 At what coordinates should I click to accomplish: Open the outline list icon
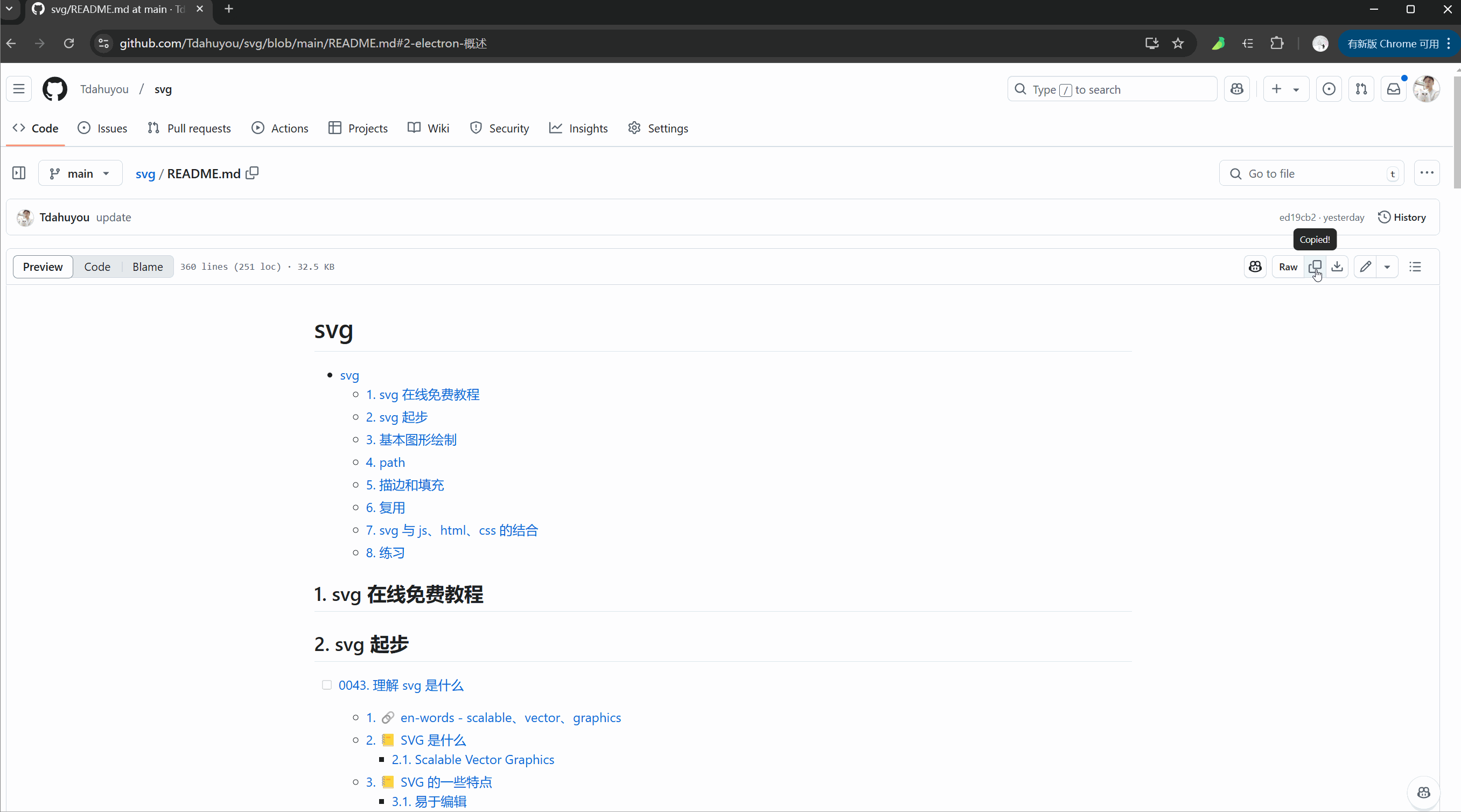[1415, 267]
